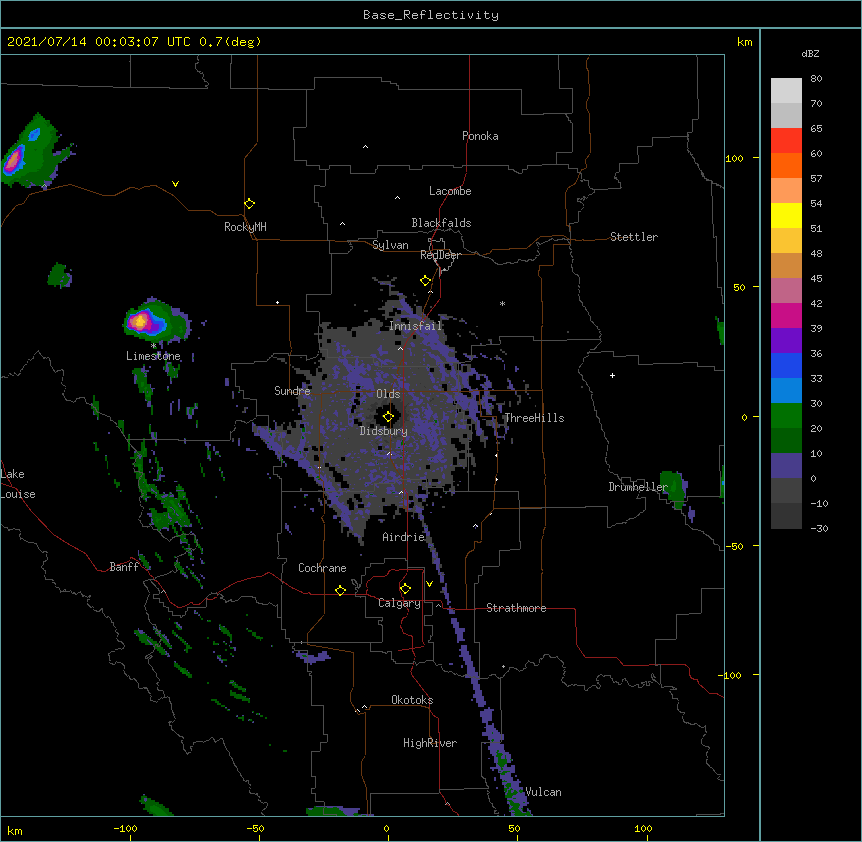This screenshot has width=862, height=842.
Task: Click the blue 33-36 dBZ legend swatch
Action: (x=786, y=365)
